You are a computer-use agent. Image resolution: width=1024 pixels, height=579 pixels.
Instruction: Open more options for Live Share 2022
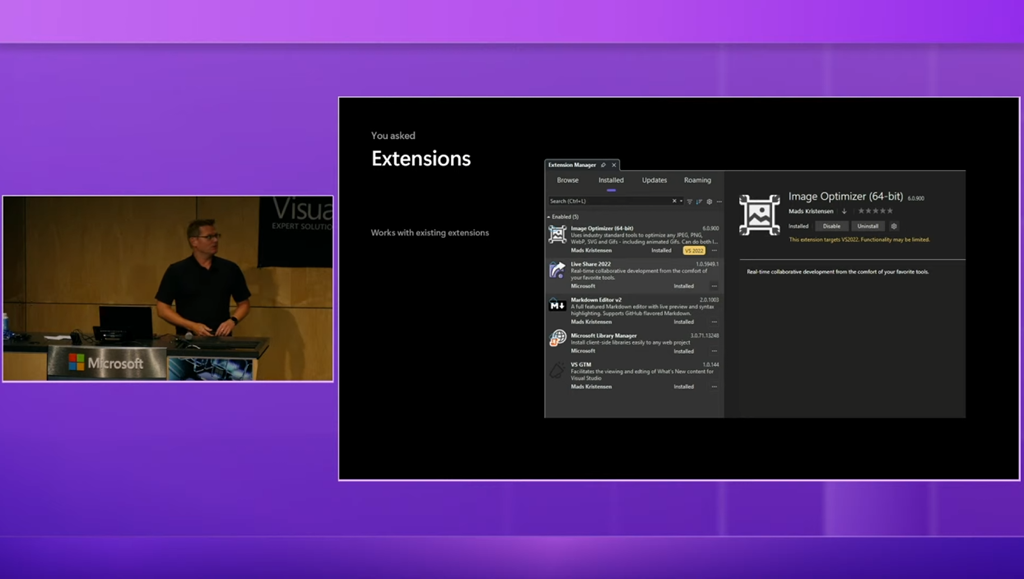click(714, 286)
